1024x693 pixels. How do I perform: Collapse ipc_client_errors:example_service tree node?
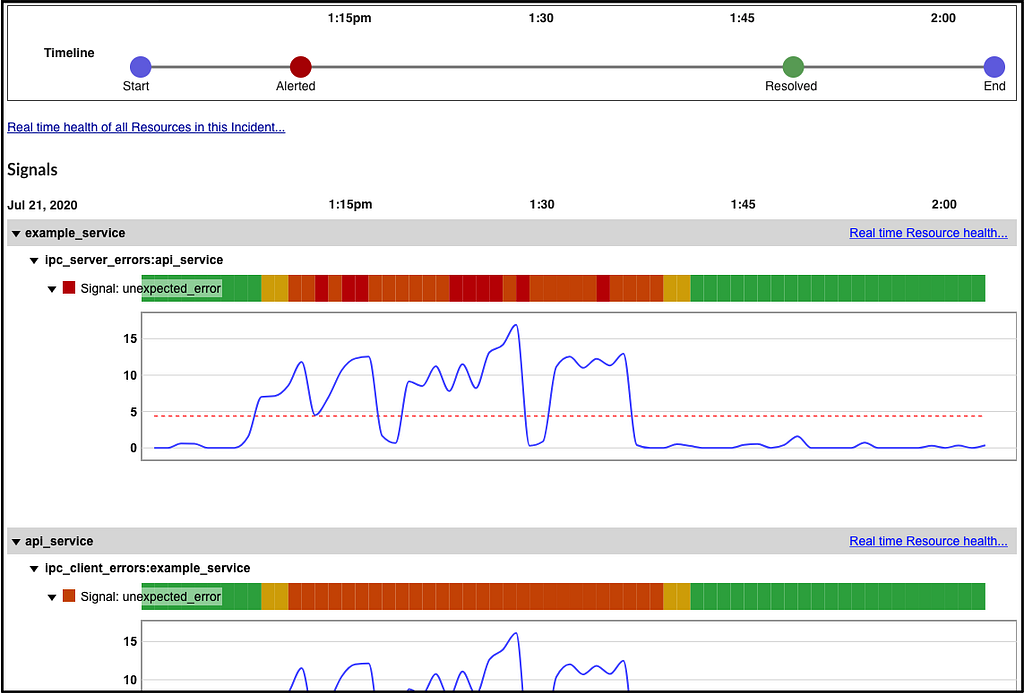point(34,569)
